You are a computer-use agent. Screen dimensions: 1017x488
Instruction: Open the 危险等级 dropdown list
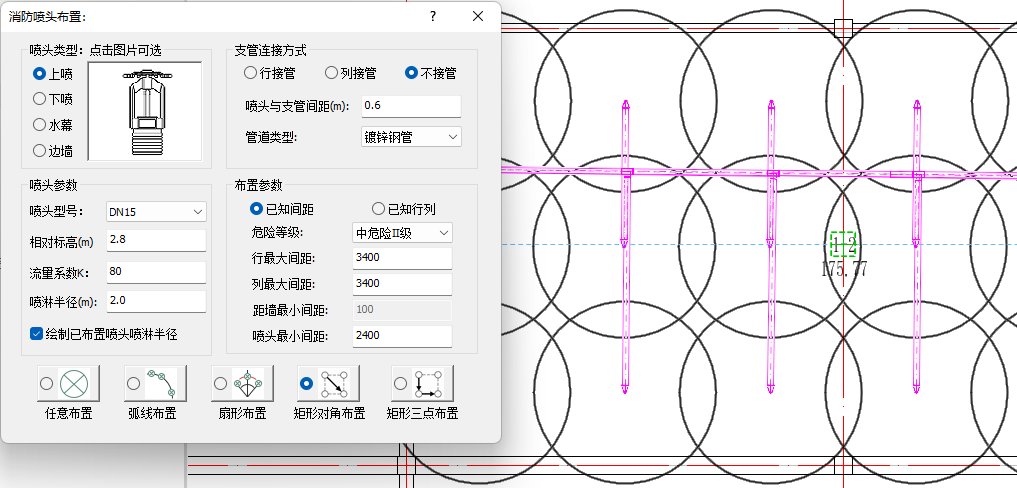point(402,233)
